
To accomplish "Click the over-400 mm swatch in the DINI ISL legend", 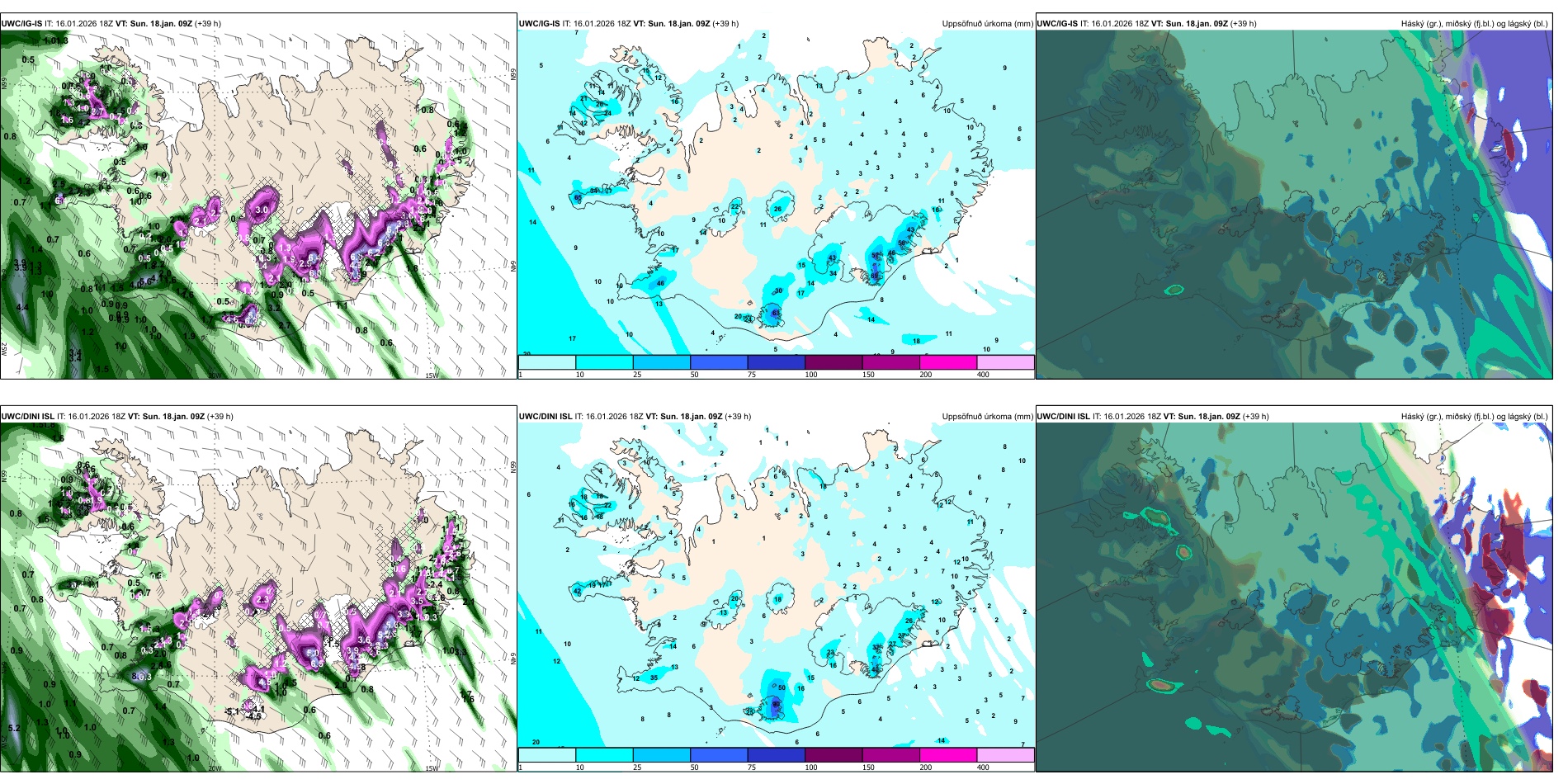I will point(1006,755).
